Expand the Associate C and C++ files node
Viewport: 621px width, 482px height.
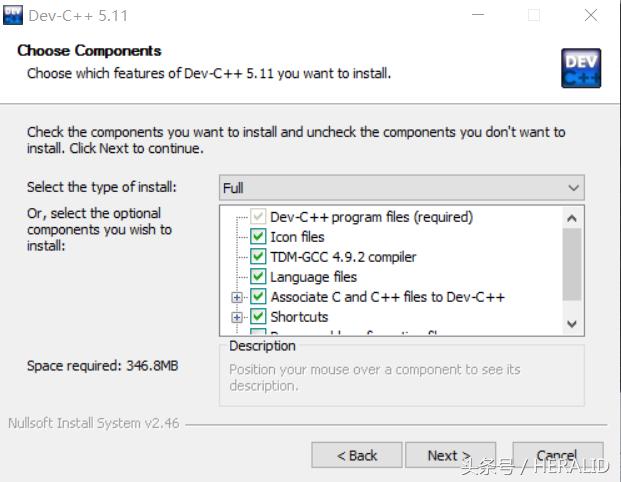point(237,297)
